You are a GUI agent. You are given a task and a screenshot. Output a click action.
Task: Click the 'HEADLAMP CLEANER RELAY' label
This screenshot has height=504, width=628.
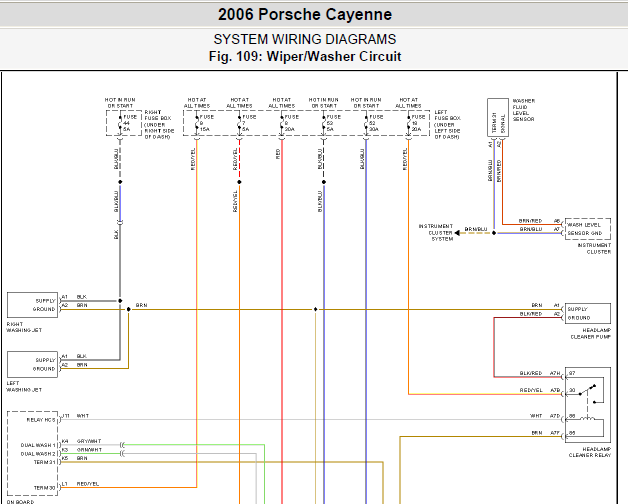click(x=590, y=452)
